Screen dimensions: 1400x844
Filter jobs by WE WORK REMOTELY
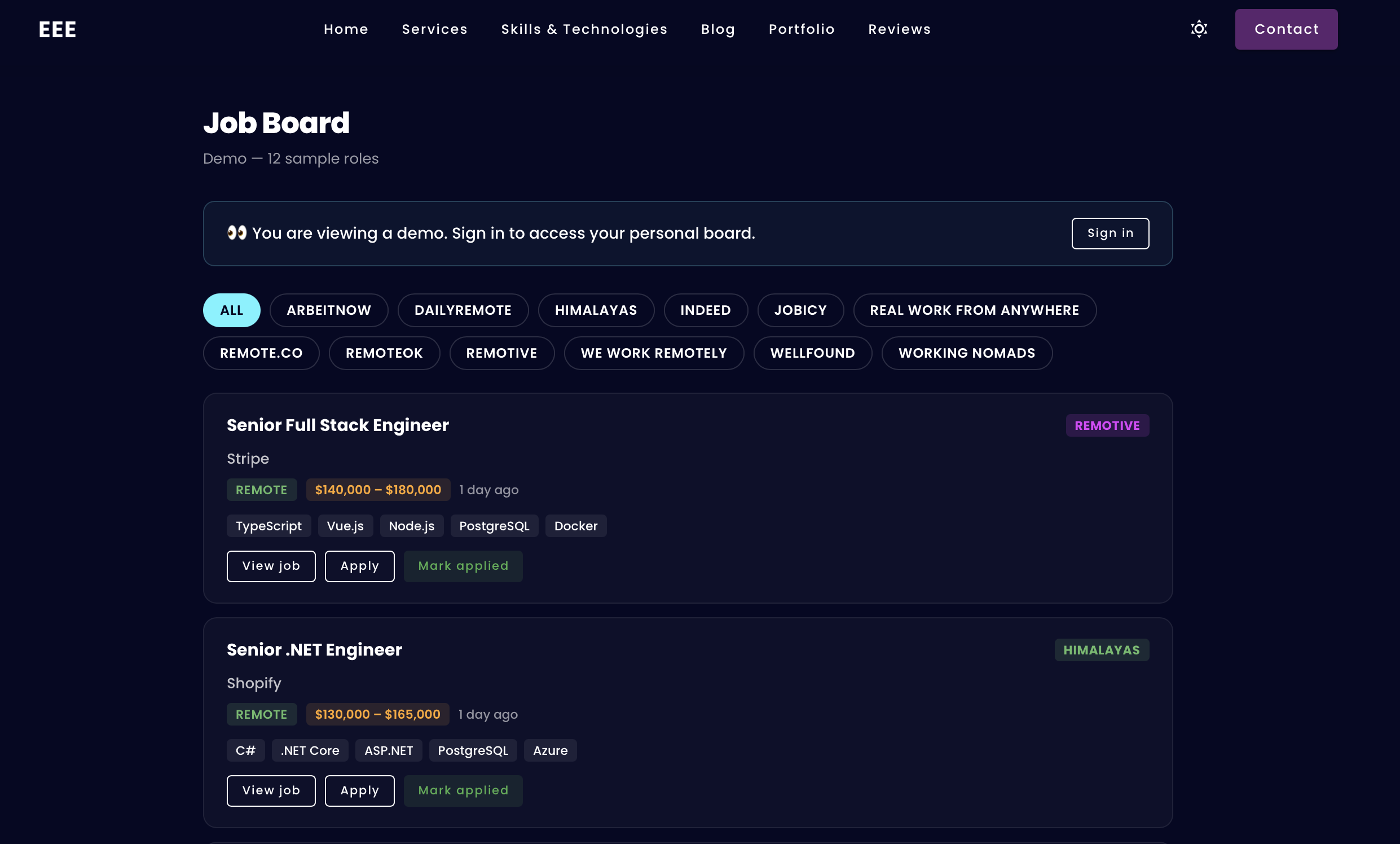[653, 353]
